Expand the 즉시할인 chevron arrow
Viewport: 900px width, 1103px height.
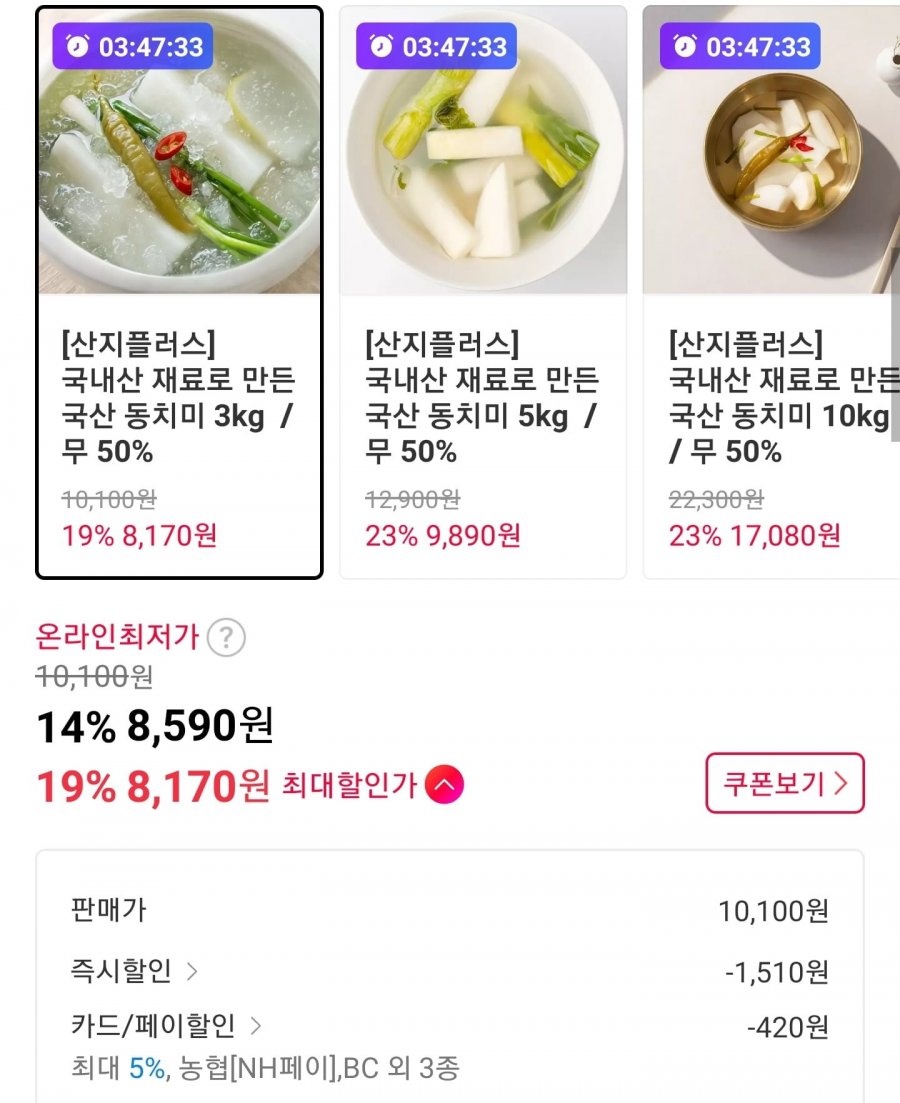192,971
